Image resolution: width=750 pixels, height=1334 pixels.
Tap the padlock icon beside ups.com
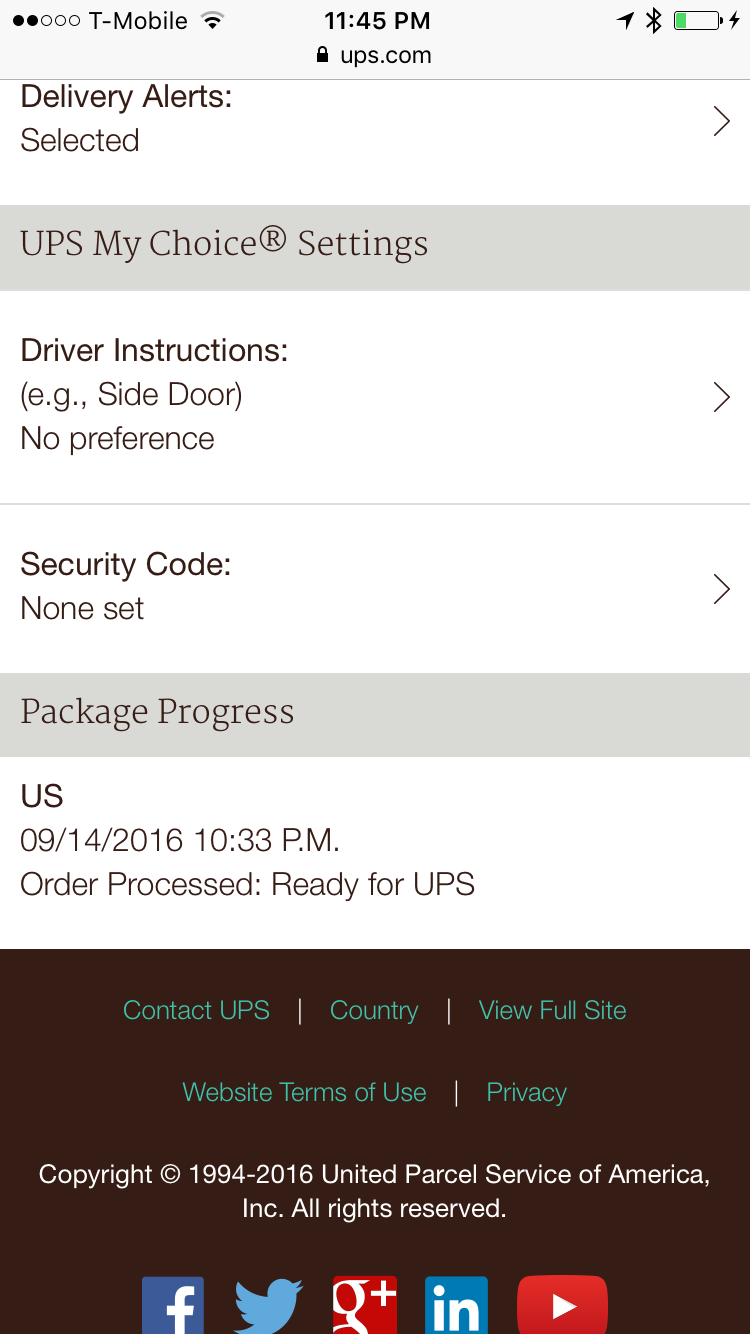point(322,55)
